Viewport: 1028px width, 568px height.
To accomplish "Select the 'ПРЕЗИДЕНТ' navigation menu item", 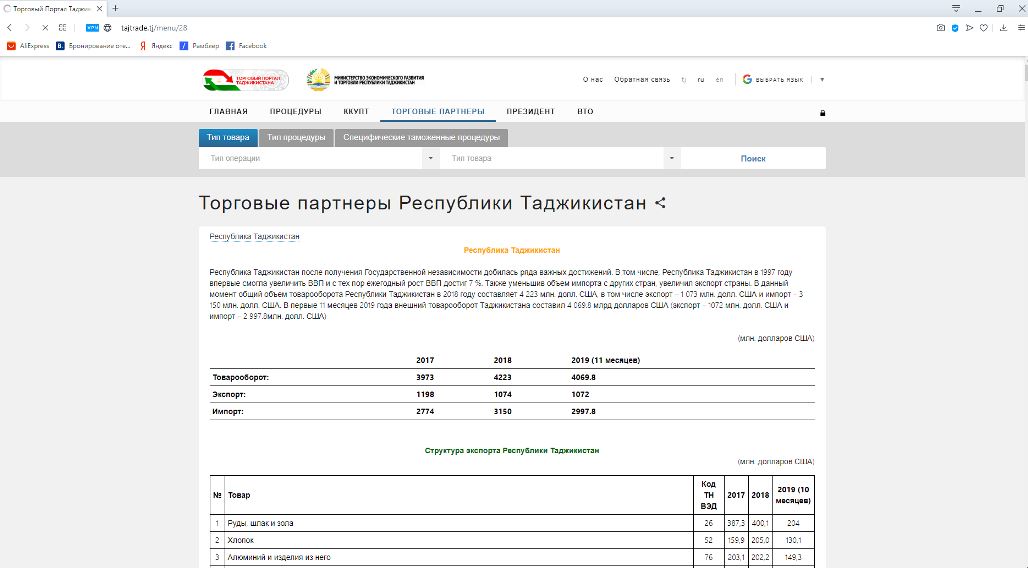I will [530, 111].
